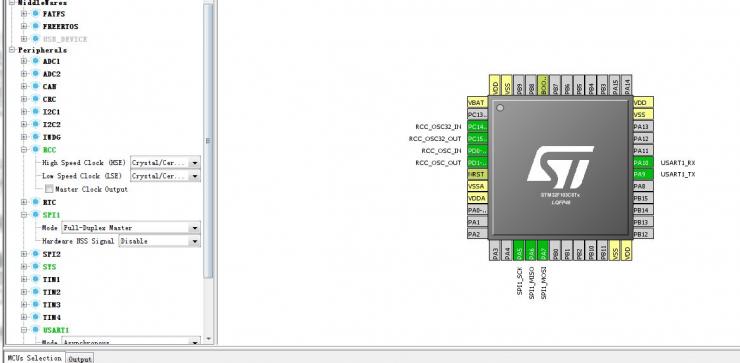Collapse the RCC tree node
Image resolution: width=740 pixels, height=363 pixels.
(24, 150)
